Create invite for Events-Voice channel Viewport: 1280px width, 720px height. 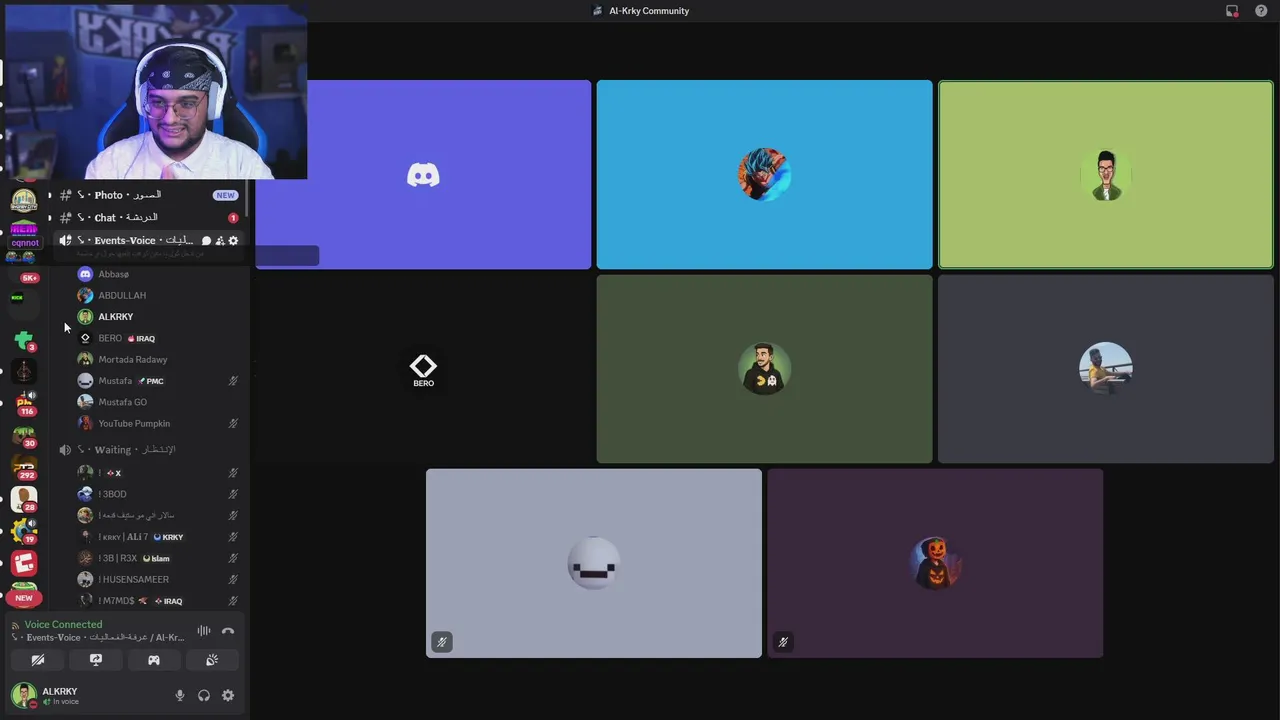(220, 241)
